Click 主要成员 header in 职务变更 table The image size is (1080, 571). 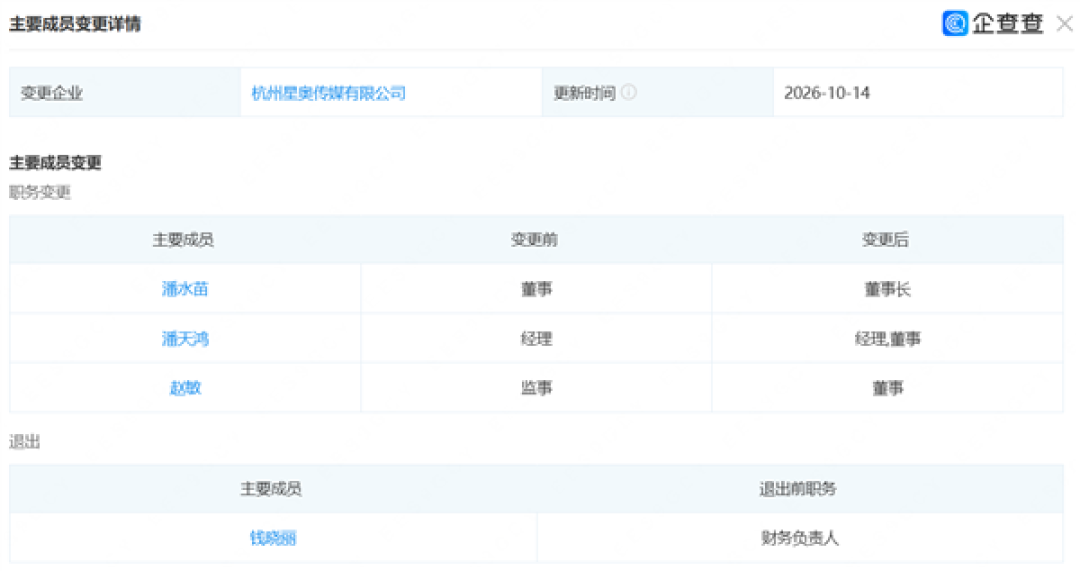[183, 239]
